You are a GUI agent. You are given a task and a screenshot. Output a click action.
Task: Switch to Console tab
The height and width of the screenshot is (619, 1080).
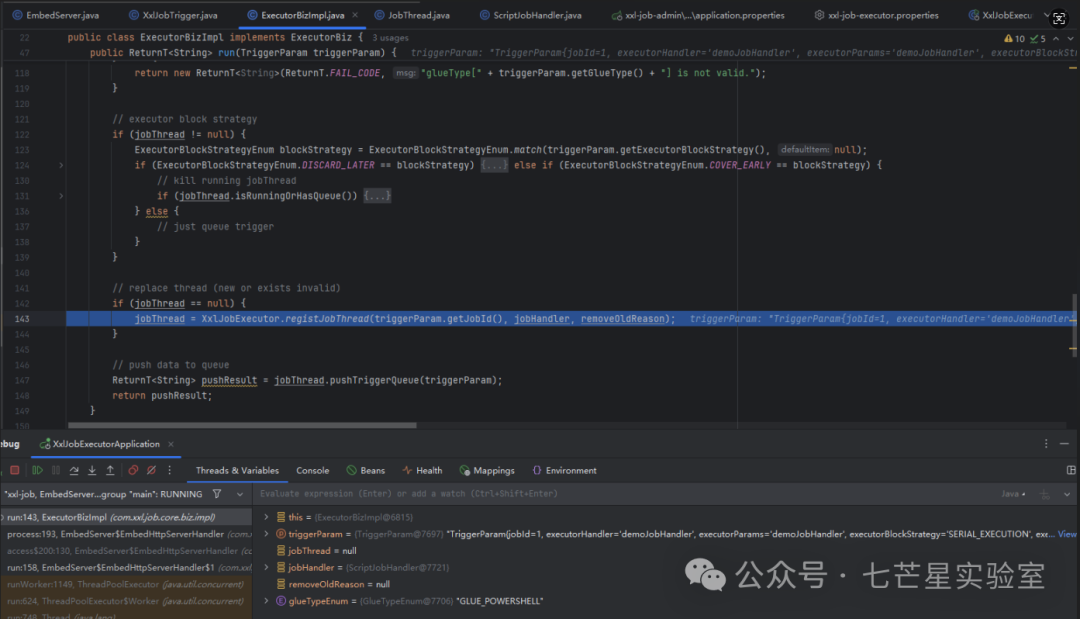(x=313, y=470)
